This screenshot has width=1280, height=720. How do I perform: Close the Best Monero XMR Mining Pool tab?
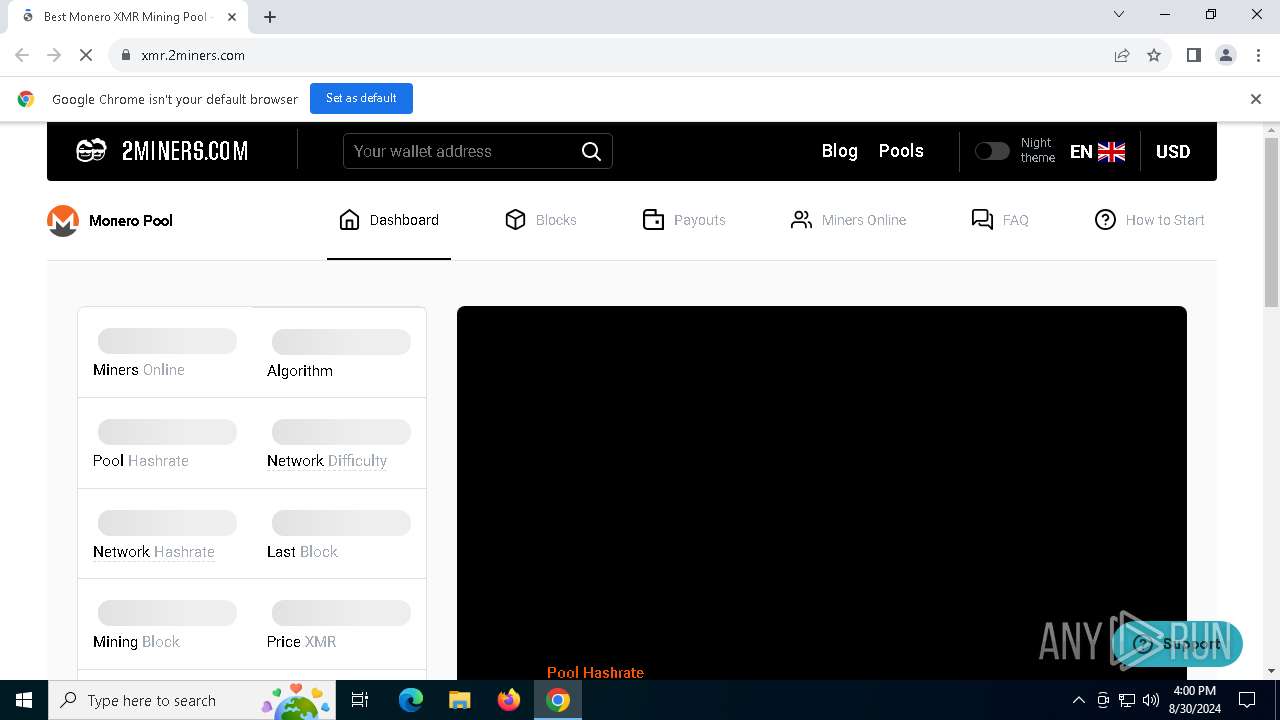[232, 17]
